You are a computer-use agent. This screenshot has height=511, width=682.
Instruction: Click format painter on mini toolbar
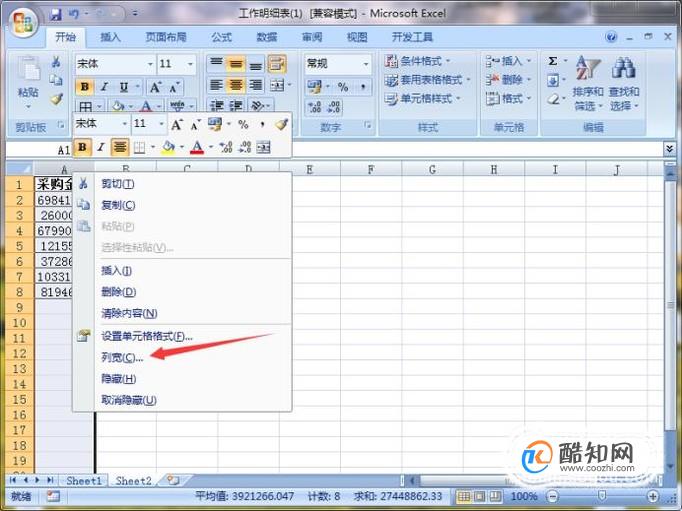(281, 124)
